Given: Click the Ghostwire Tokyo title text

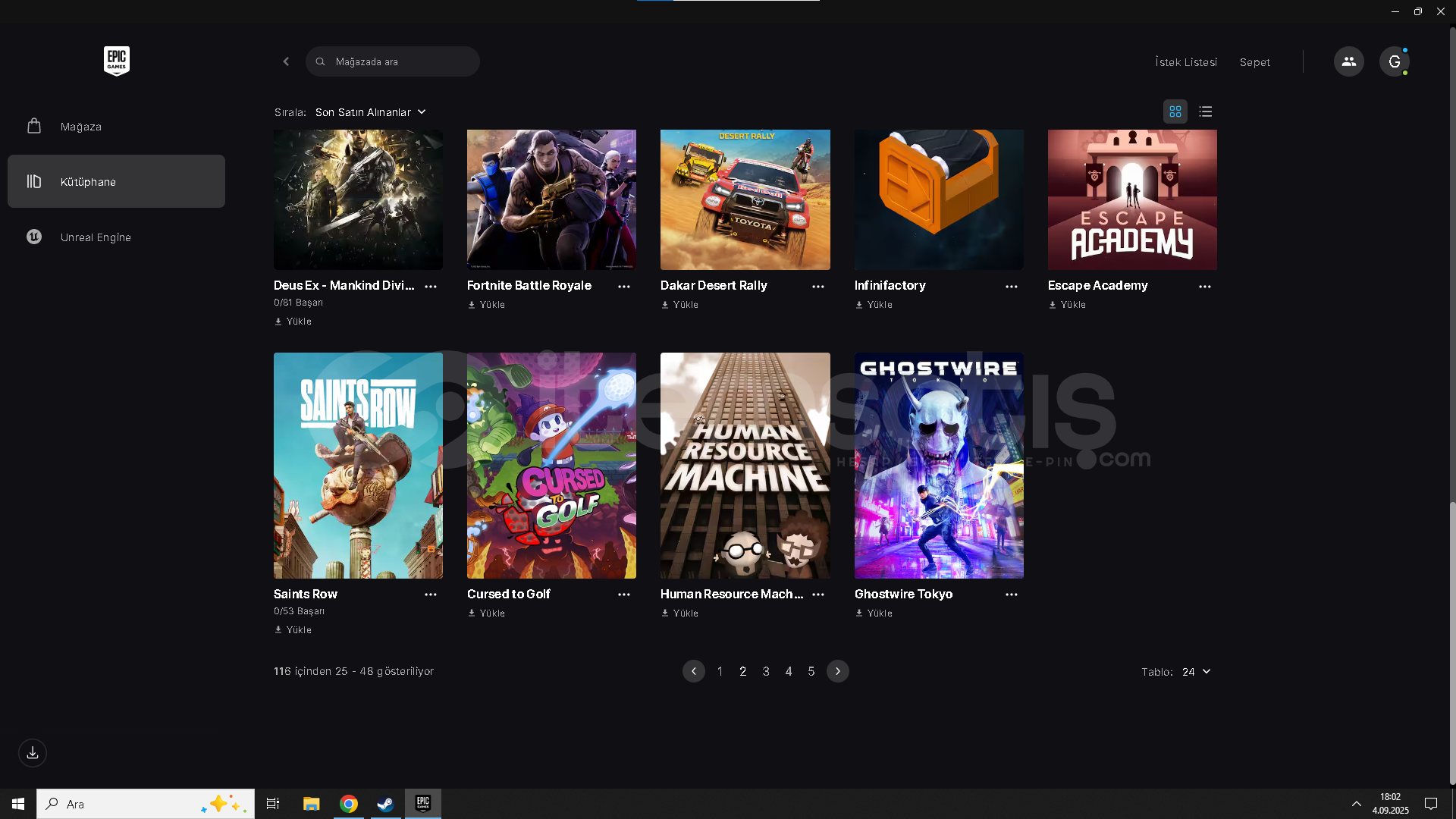Looking at the screenshot, I should (903, 594).
